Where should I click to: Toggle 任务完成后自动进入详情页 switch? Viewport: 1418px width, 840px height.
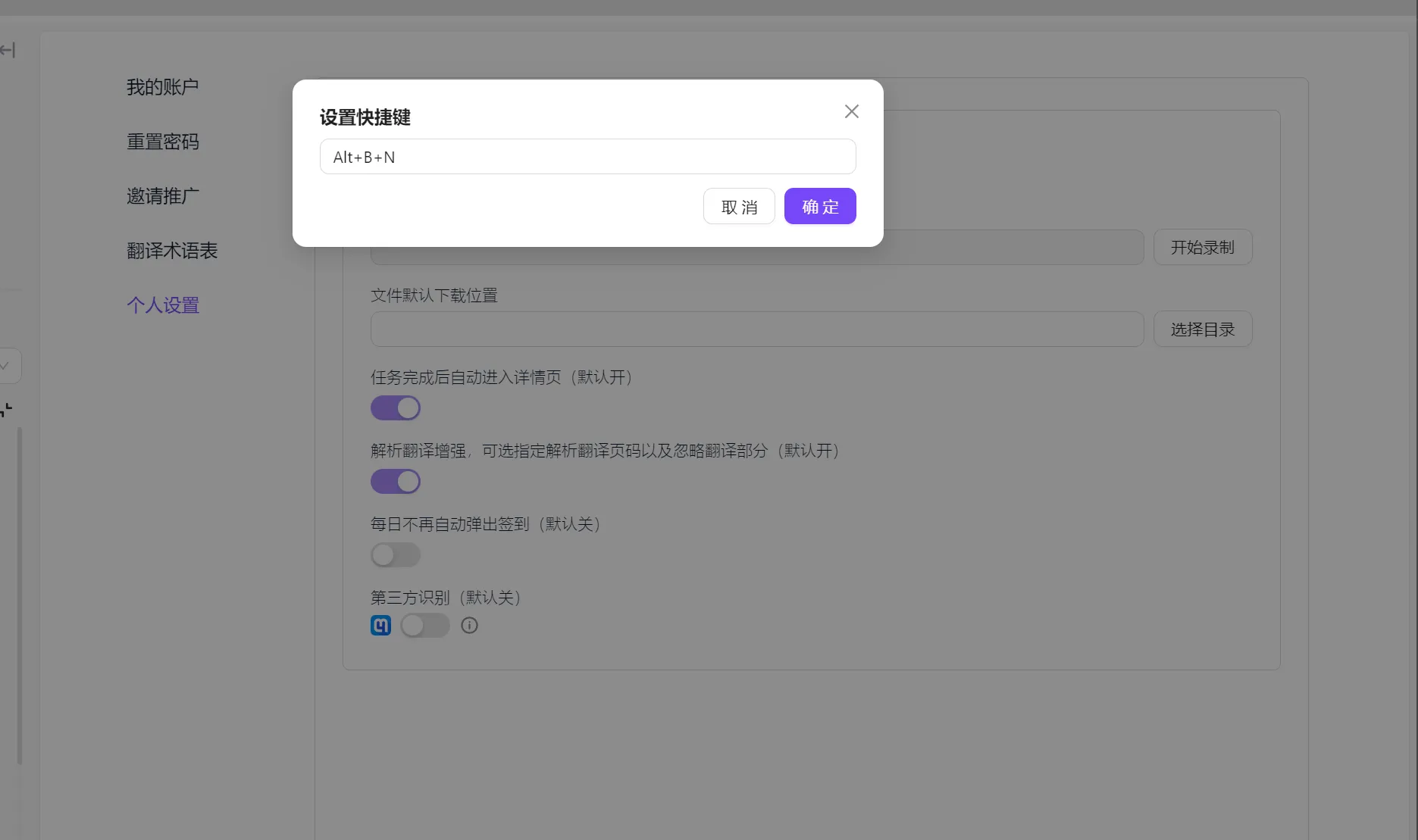coord(396,408)
